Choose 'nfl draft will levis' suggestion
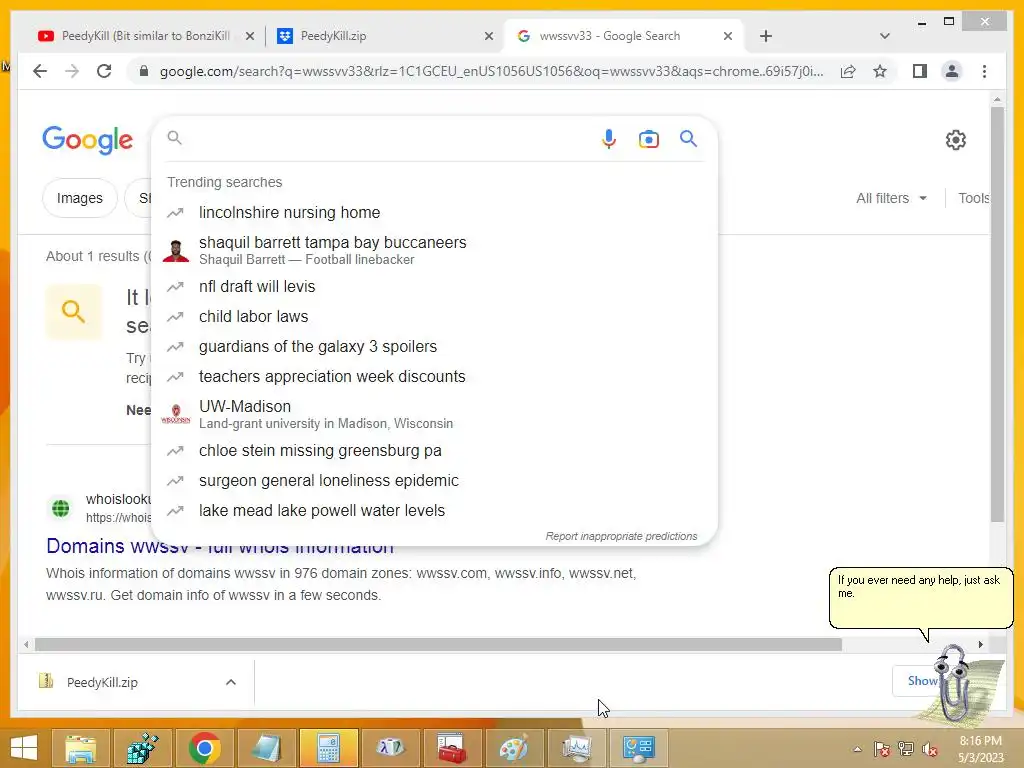The height and width of the screenshot is (768, 1024). tap(434, 286)
